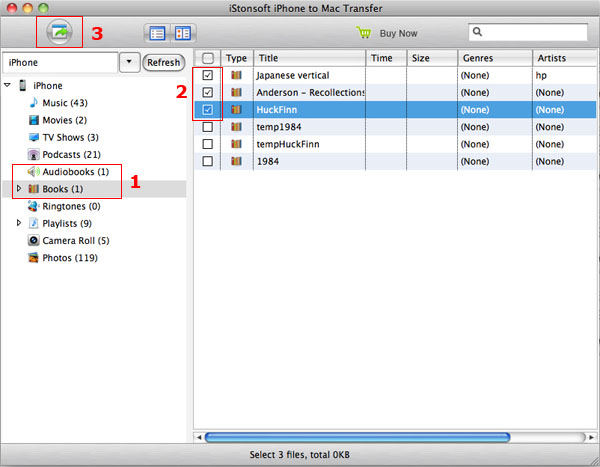
Task: Focus the search input field
Action: [x=528, y=32]
